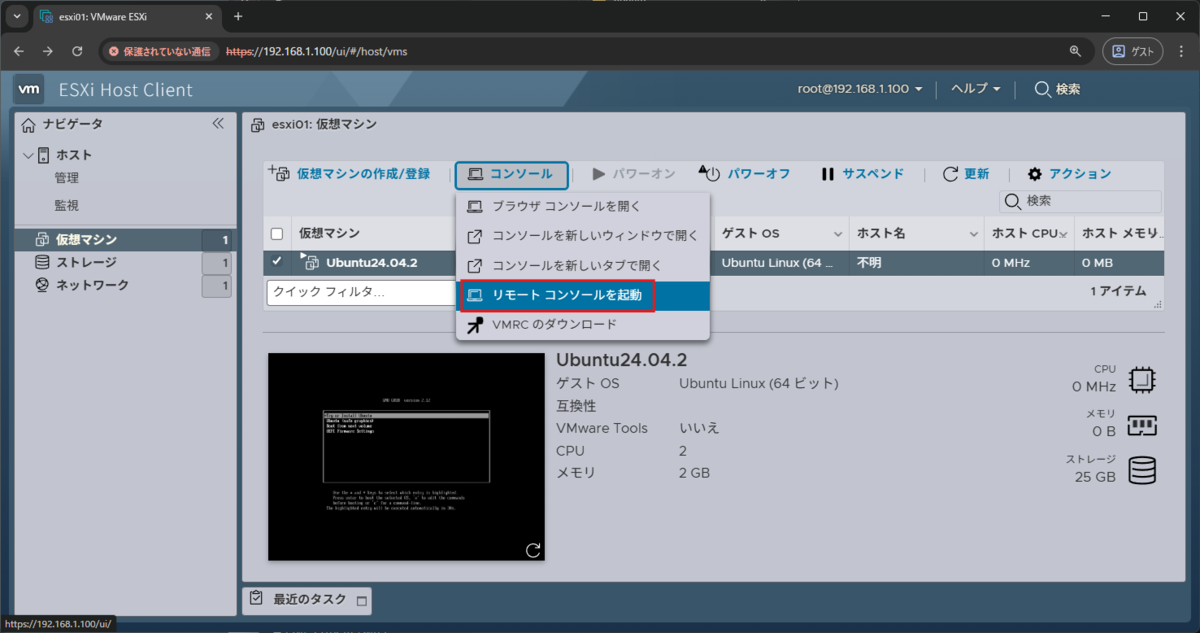The image size is (1200, 633).
Task: Click the browser back arrow
Action: pyautogui.click(x=19, y=51)
